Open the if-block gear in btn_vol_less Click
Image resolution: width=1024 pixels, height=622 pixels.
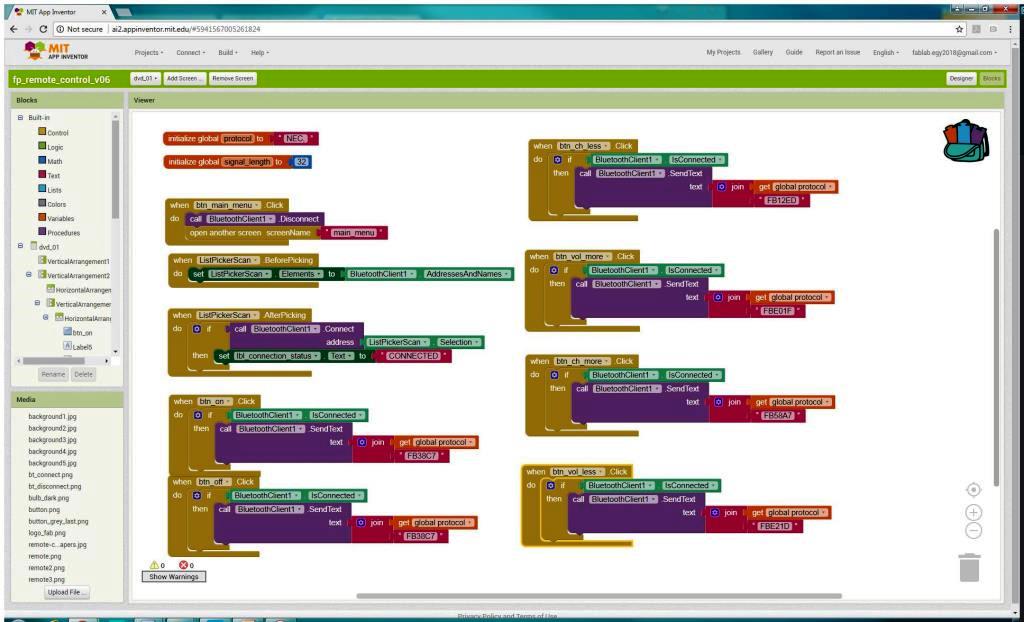pyautogui.click(x=551, y=485)
